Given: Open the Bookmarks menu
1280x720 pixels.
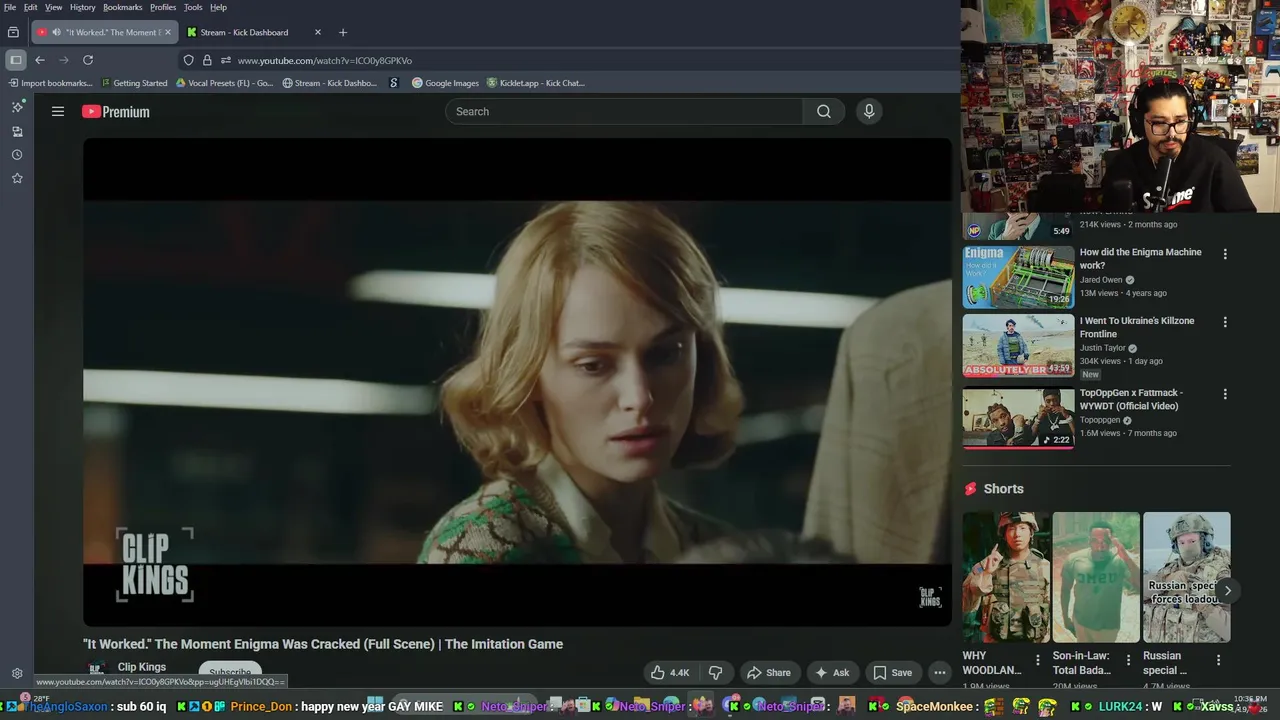Looking at the screenshot, I should click(x=123, y=7).
